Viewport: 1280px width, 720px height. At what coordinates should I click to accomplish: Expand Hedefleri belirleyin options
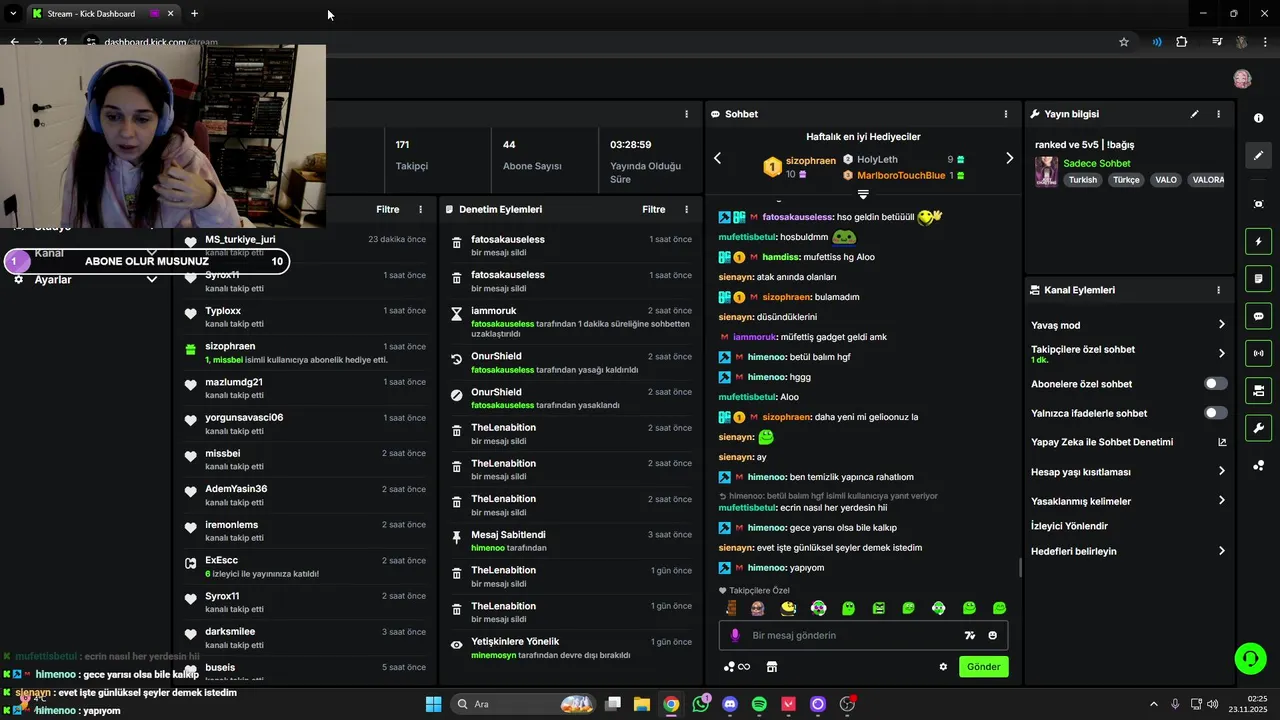click(1221, 551)
